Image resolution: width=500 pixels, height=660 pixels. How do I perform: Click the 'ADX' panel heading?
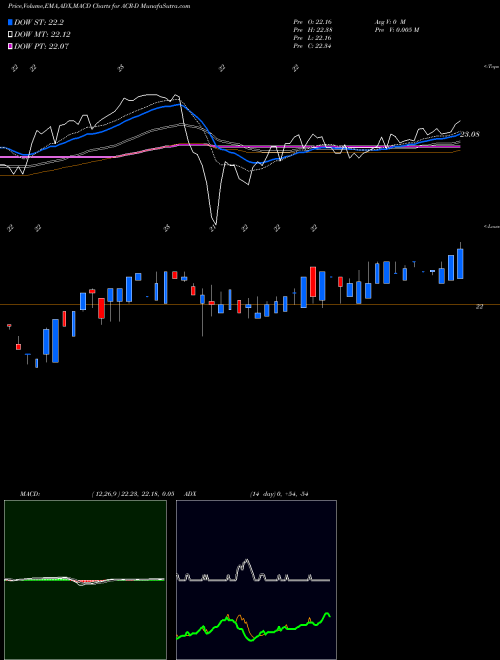(190, 494)
